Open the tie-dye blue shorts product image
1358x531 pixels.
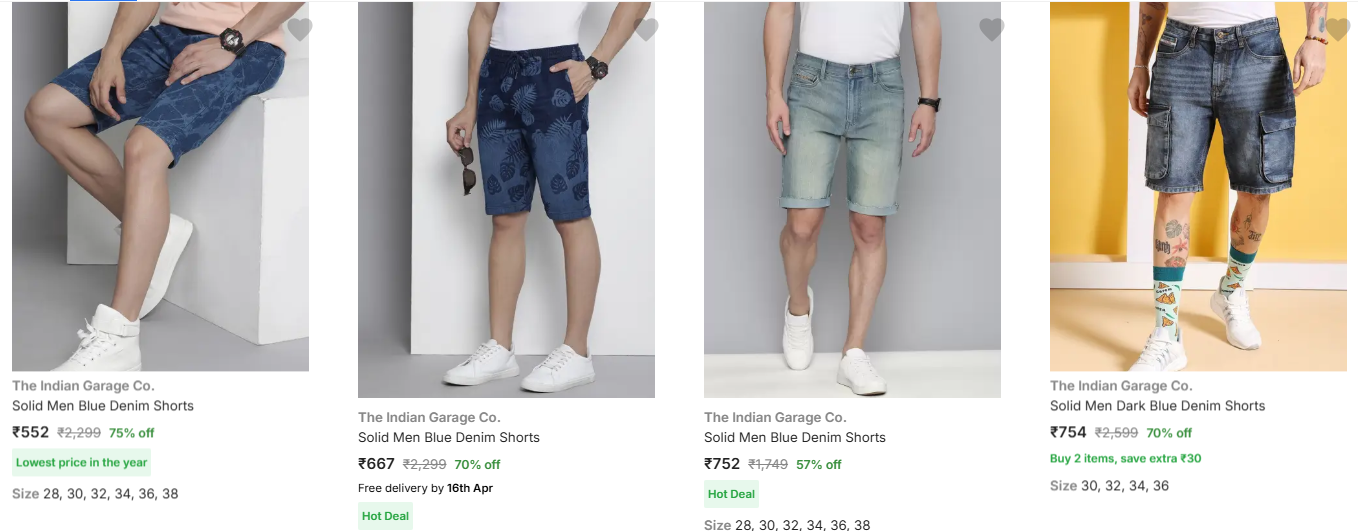pos(160,186)
